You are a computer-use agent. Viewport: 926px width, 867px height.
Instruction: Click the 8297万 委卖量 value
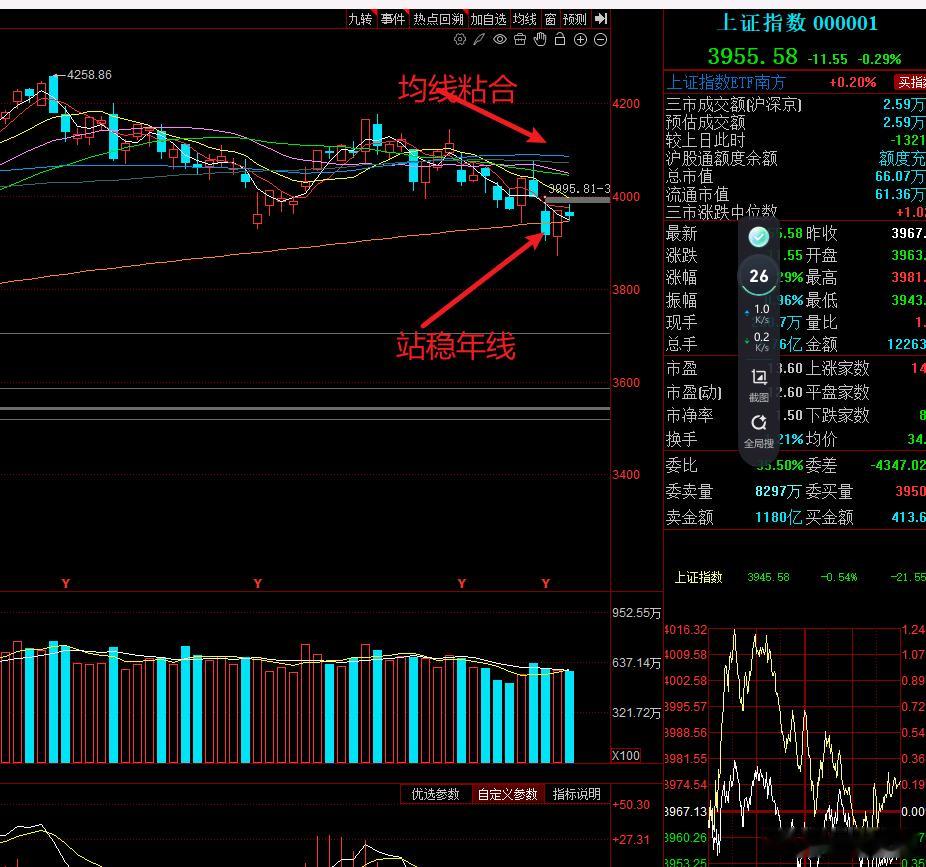tap(778, 491)
